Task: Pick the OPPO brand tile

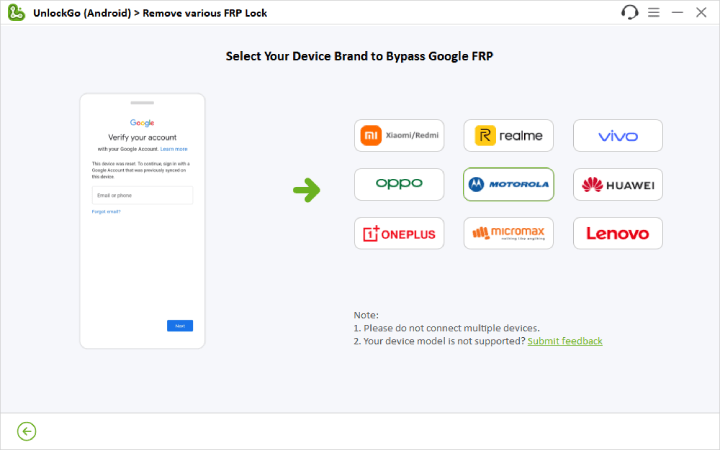Action: click(399, 184)
